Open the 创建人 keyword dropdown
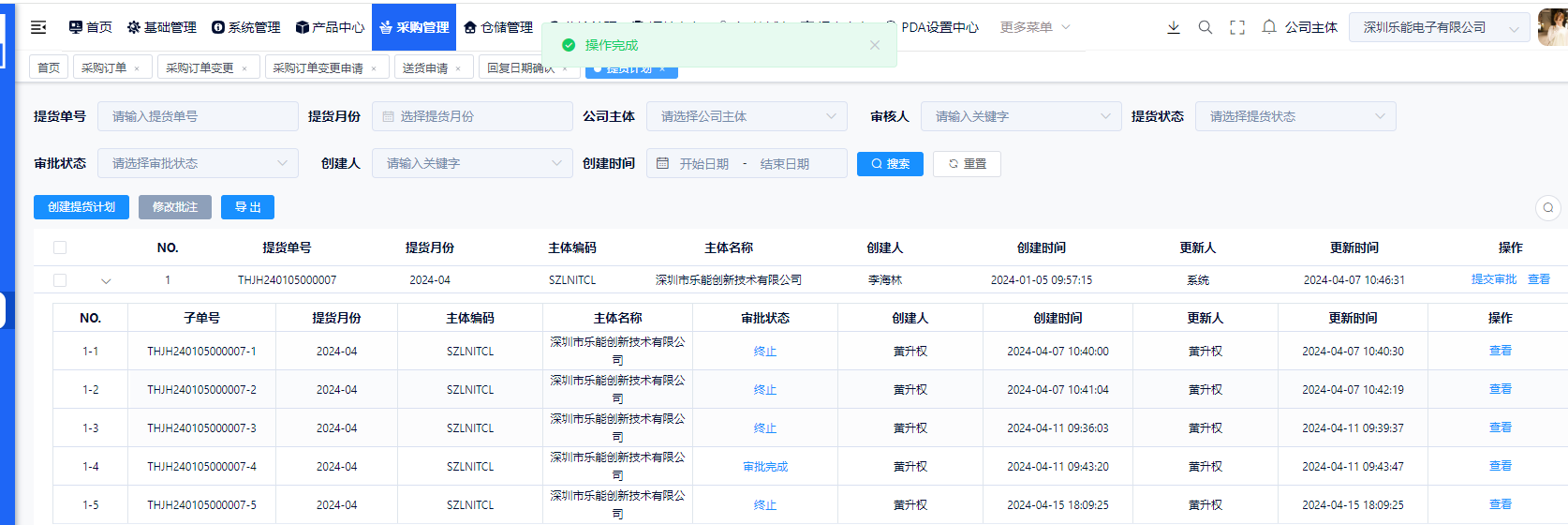Image resolution: width=1568 pixels, height=525 pixels. (472, 163)
